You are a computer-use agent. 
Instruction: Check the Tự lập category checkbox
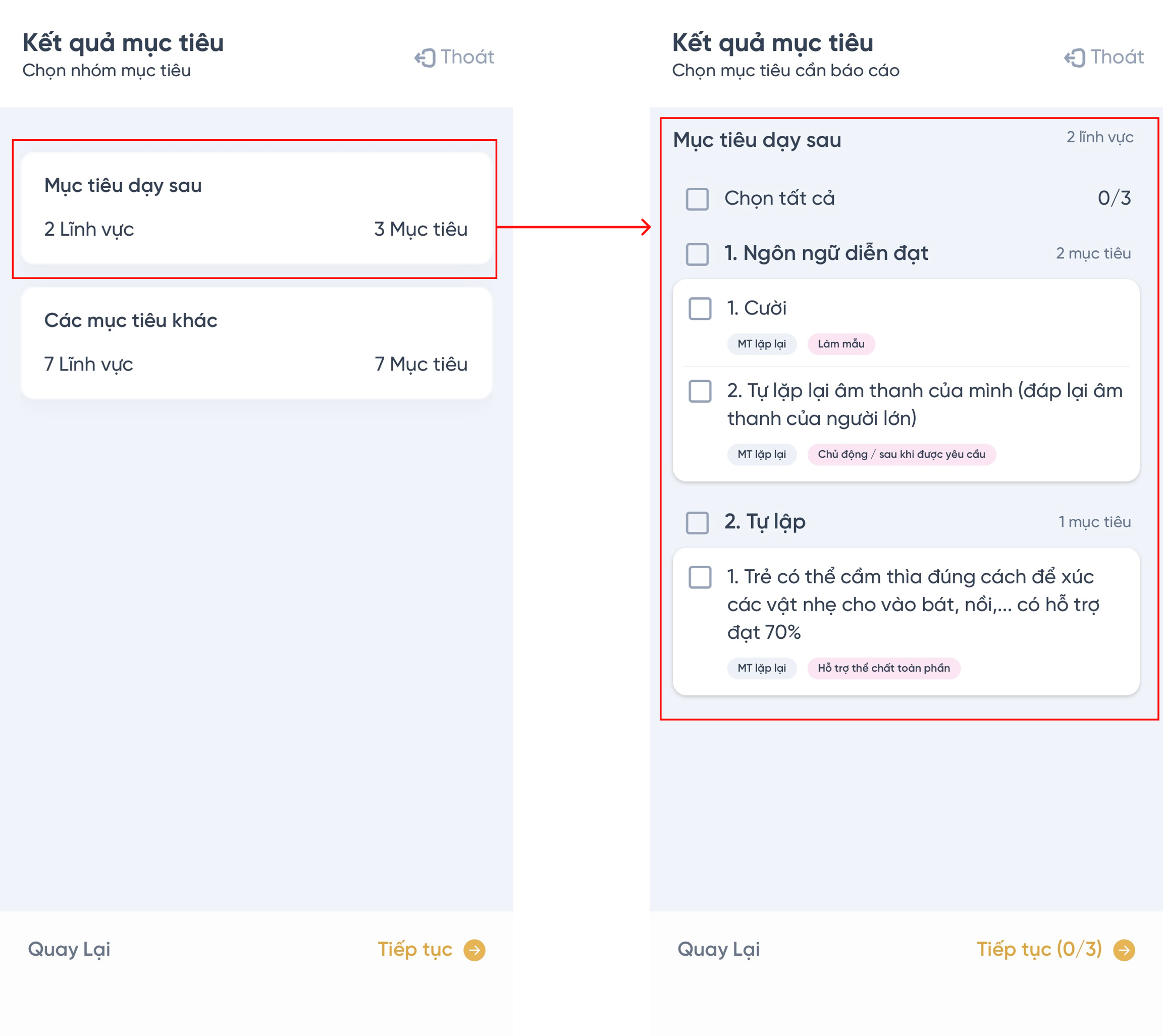[x=697, y=522]
